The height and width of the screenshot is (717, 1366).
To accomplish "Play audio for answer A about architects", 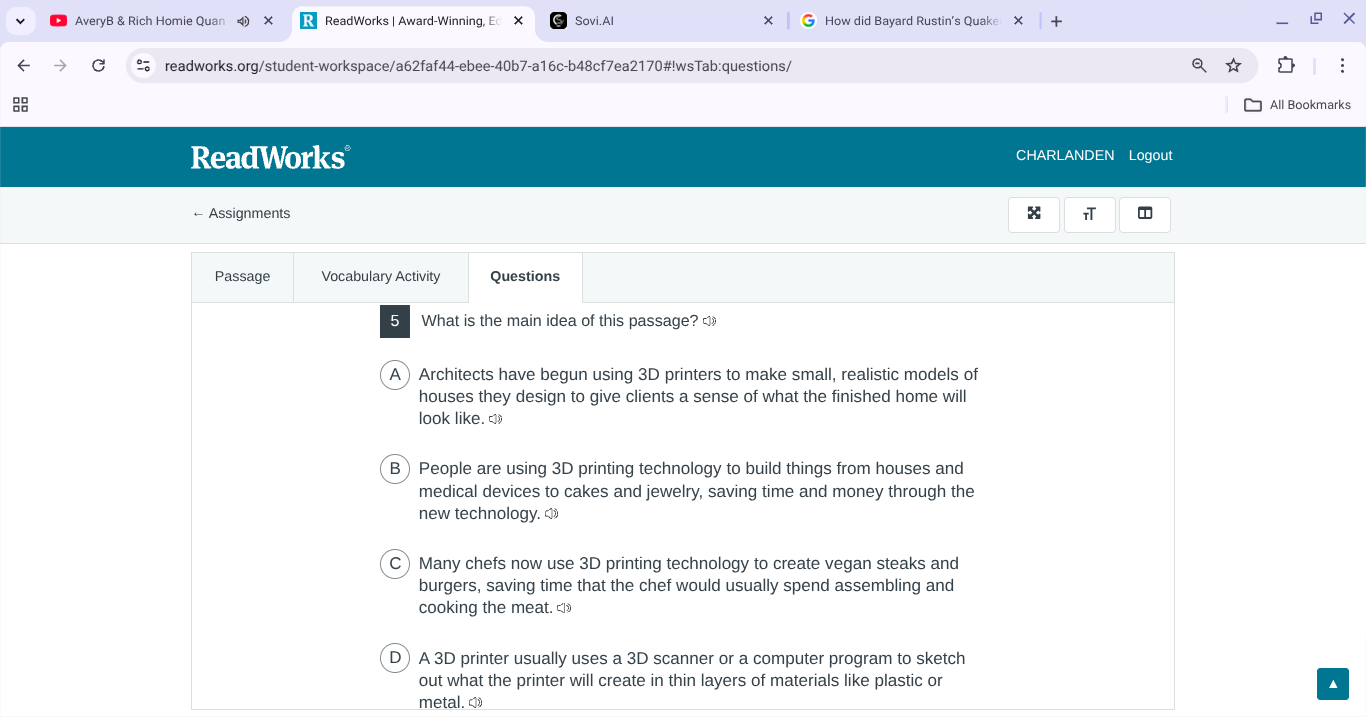I will (495, 419).
